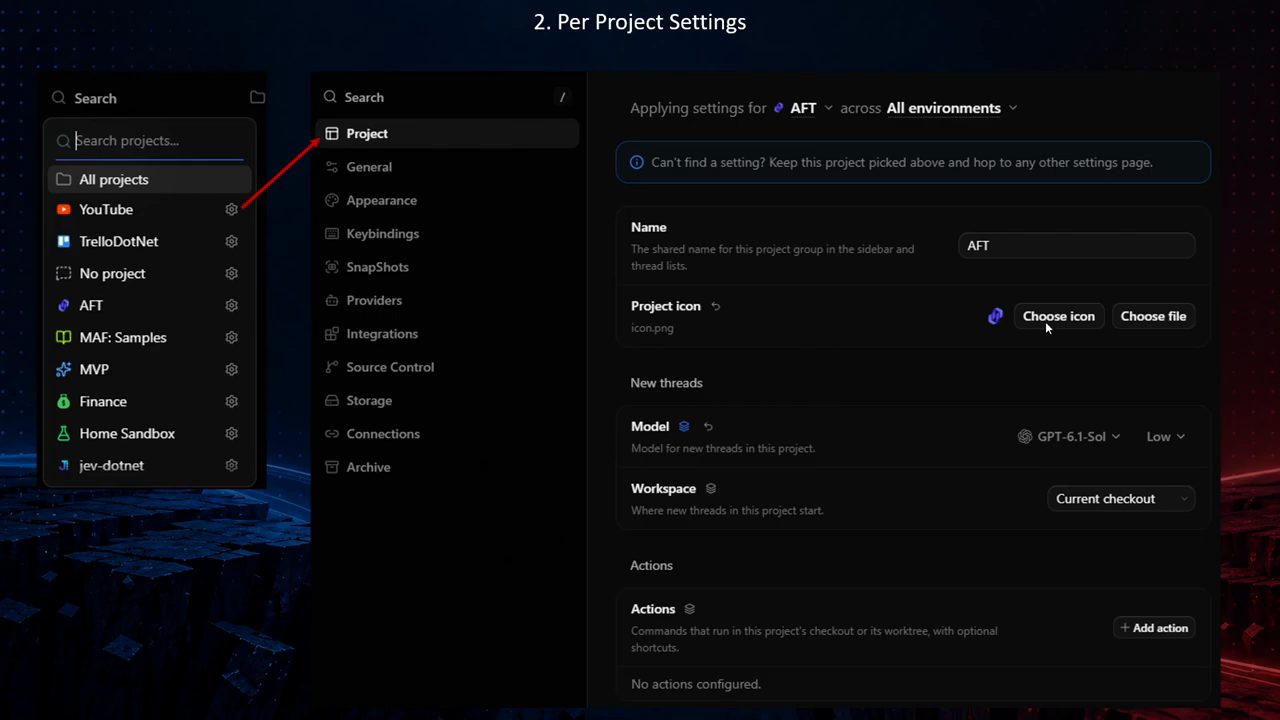Viewport: 1280px width, 720px height.
Task: Open the All environments dropdown
Action: click(952, 108)
